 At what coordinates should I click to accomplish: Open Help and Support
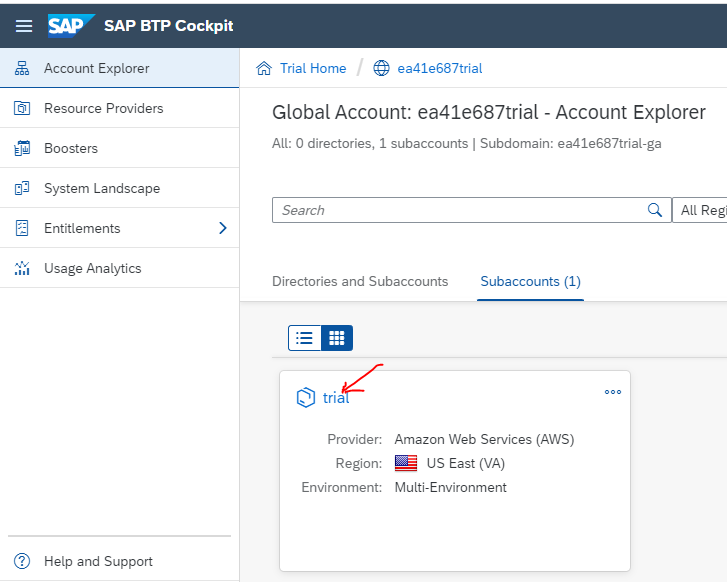[x=120, y=561]
